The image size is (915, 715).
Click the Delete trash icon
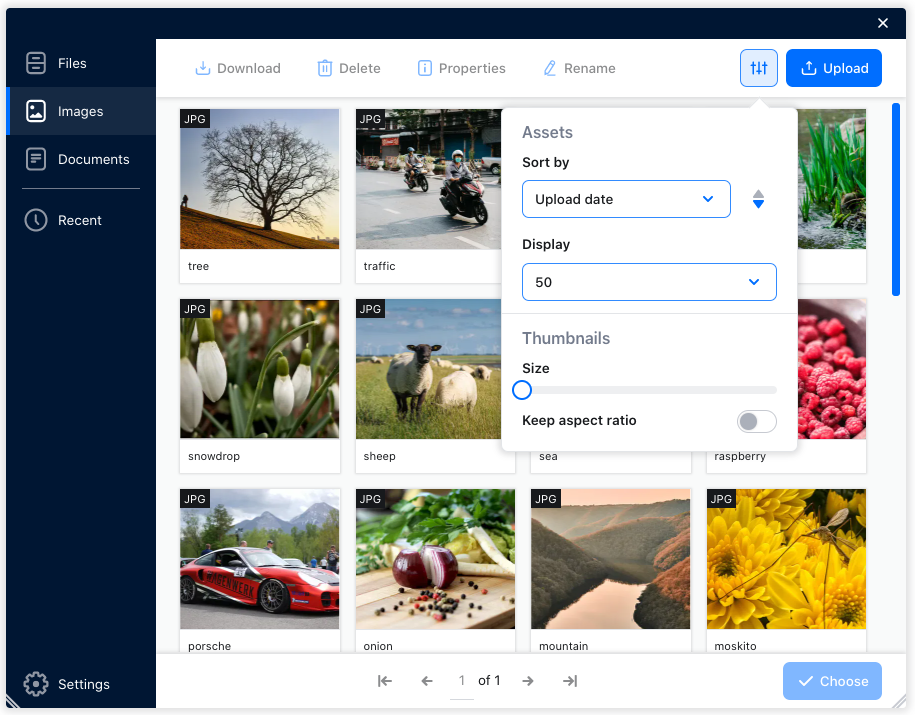[324, 68]
